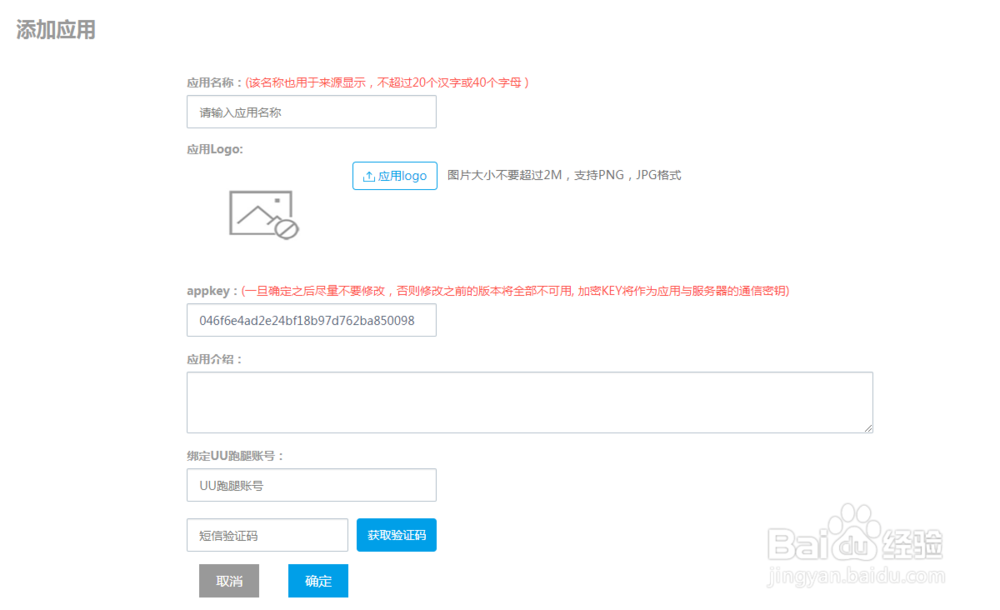Click the 应用介绍 label
Screen dimensions: 1000x610
214,359
